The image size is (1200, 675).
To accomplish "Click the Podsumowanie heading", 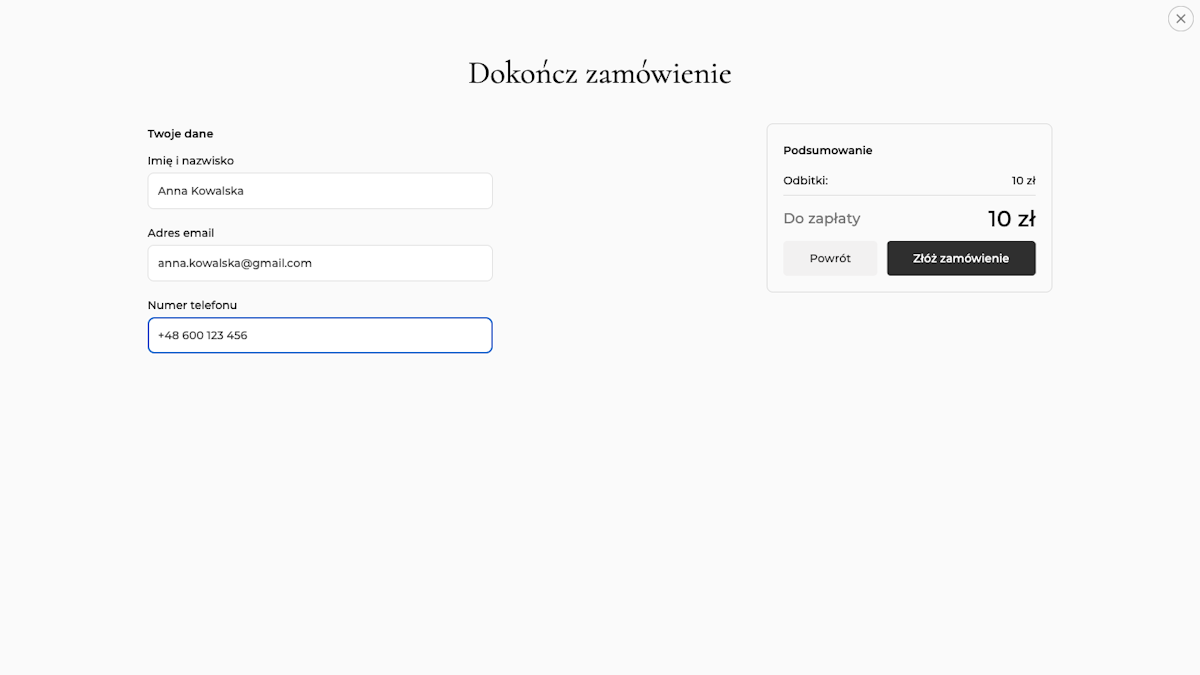I will pos(828,150).
